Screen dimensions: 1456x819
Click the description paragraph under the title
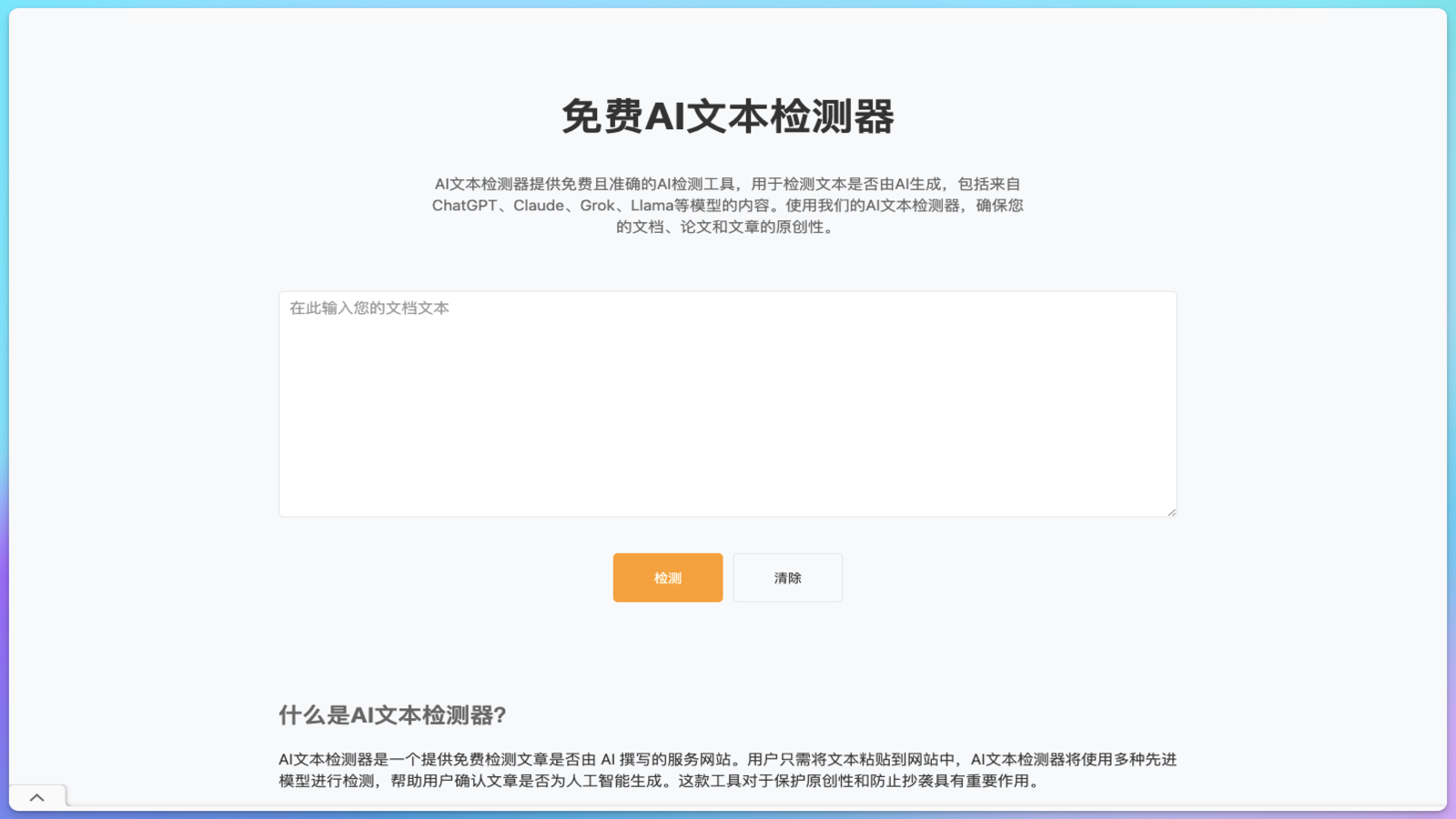coord(727,206)
